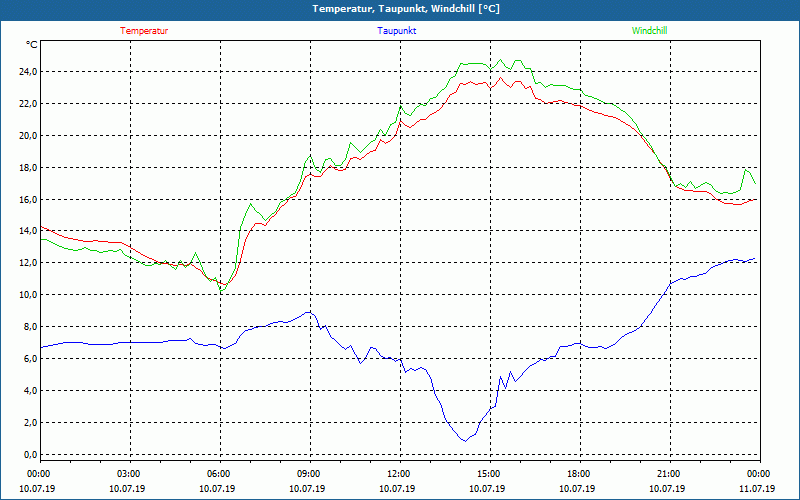
Task: Click the 03:00 time axis label
Action: 128,474
